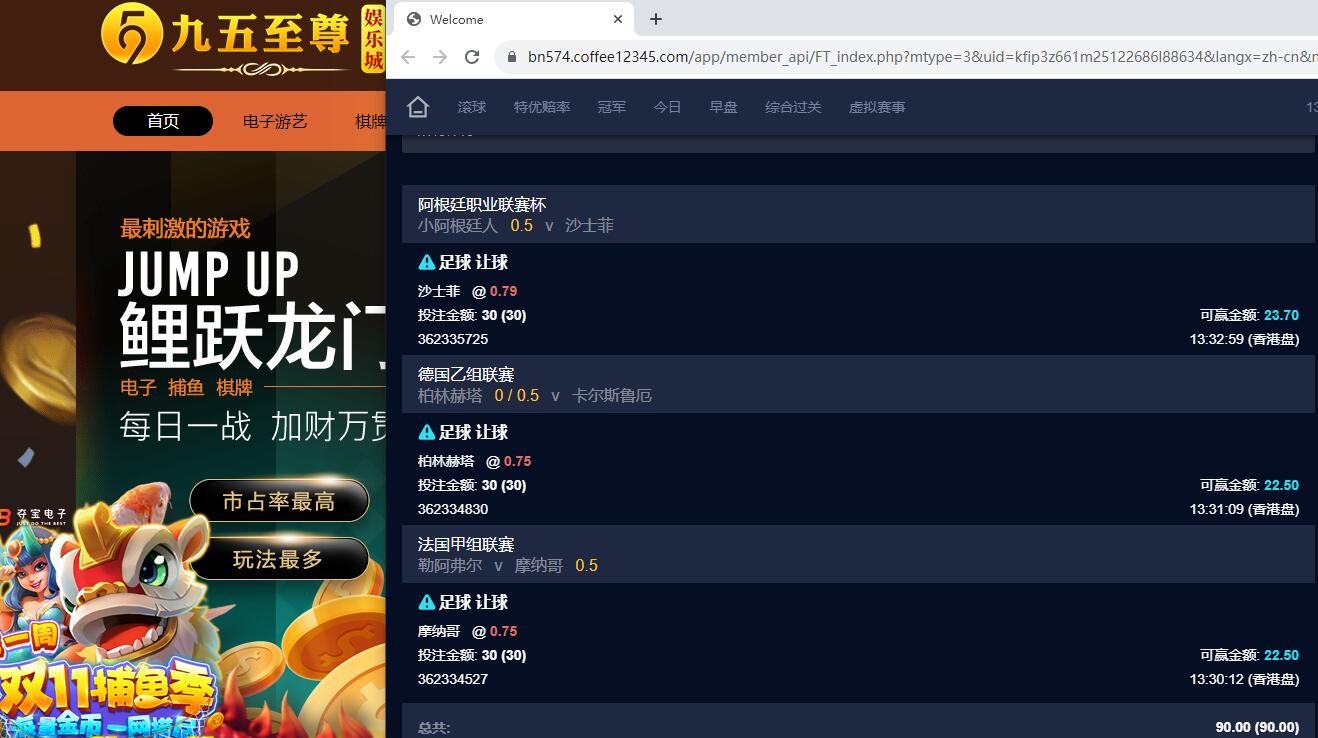The width and height of the screenshot is (1318, 738).
Task: Go back in the browser
Action: tap(408, 57)
